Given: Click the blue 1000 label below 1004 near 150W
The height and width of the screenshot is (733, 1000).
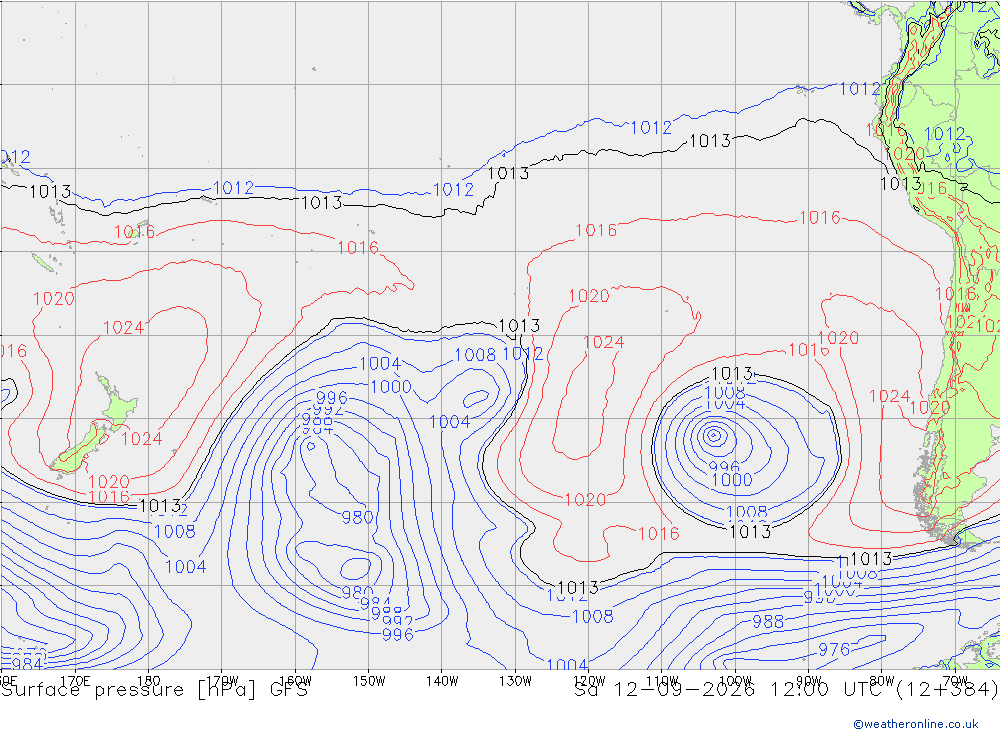Looking at the screenshot, I should click(390, 387).
